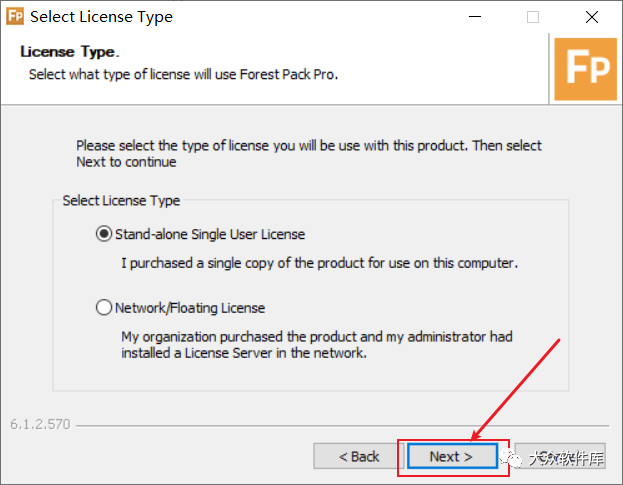Image resolution: width=623 pixels, height=485 pixels.
Task: Choose the Network/Floating License radio button
Action: pos(104,307)
